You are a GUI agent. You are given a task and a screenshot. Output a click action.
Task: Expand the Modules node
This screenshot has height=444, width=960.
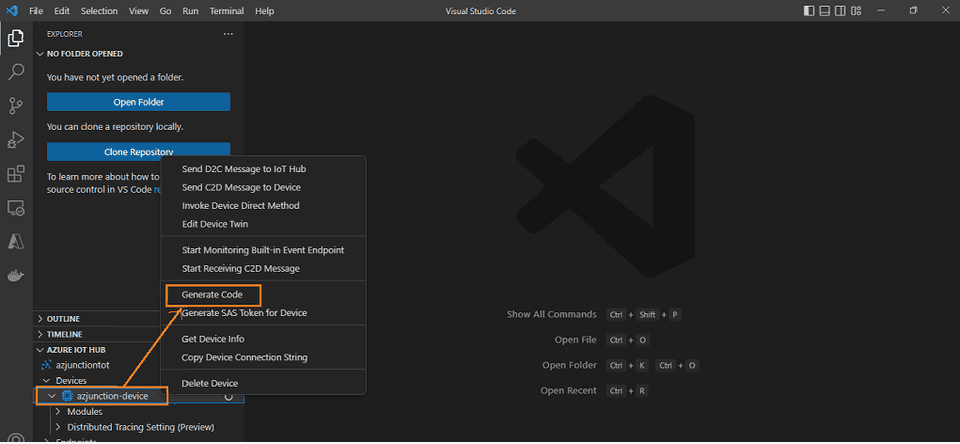59,412
